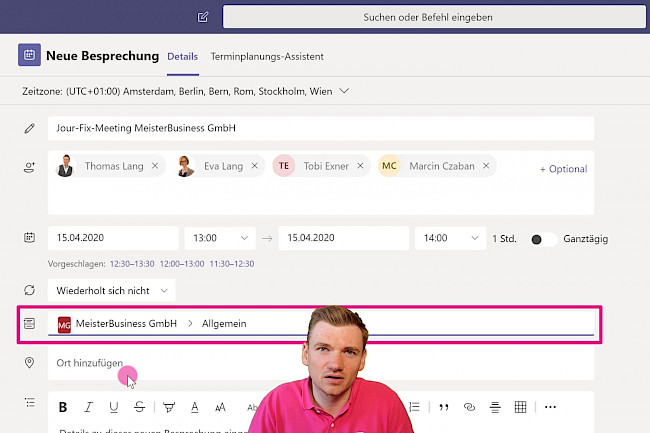Toggle bold text formatting
The height and width of the screenshot is (433, 650).
pos(63,407)
